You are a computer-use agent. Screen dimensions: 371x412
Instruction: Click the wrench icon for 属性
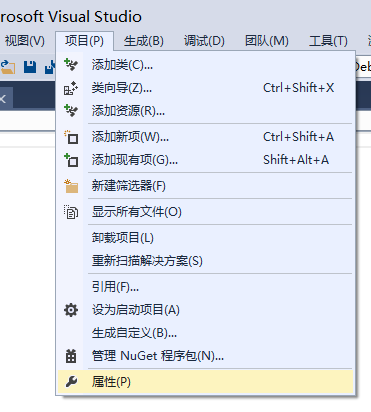[71, 382]
